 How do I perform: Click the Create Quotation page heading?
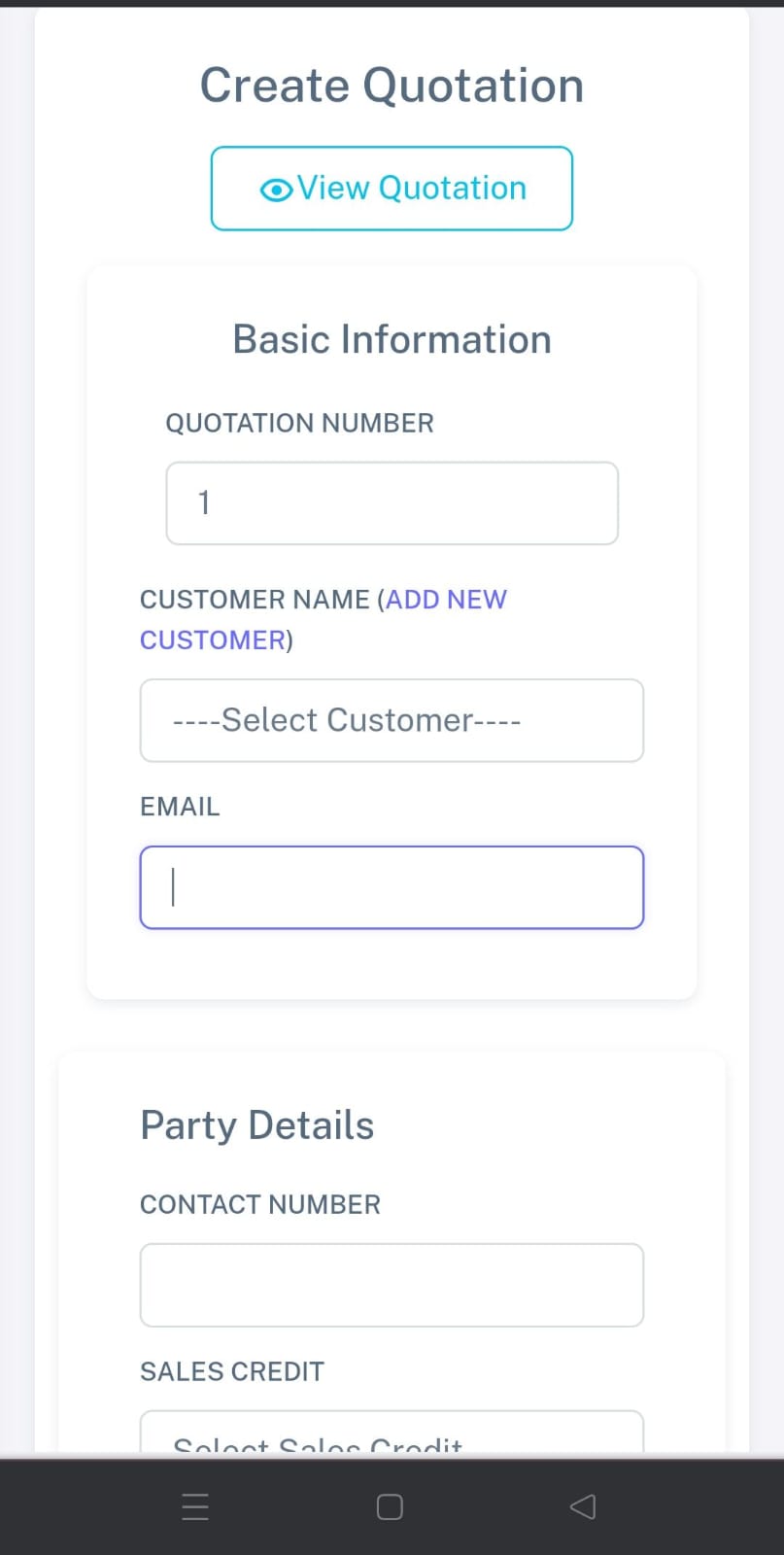392,86
